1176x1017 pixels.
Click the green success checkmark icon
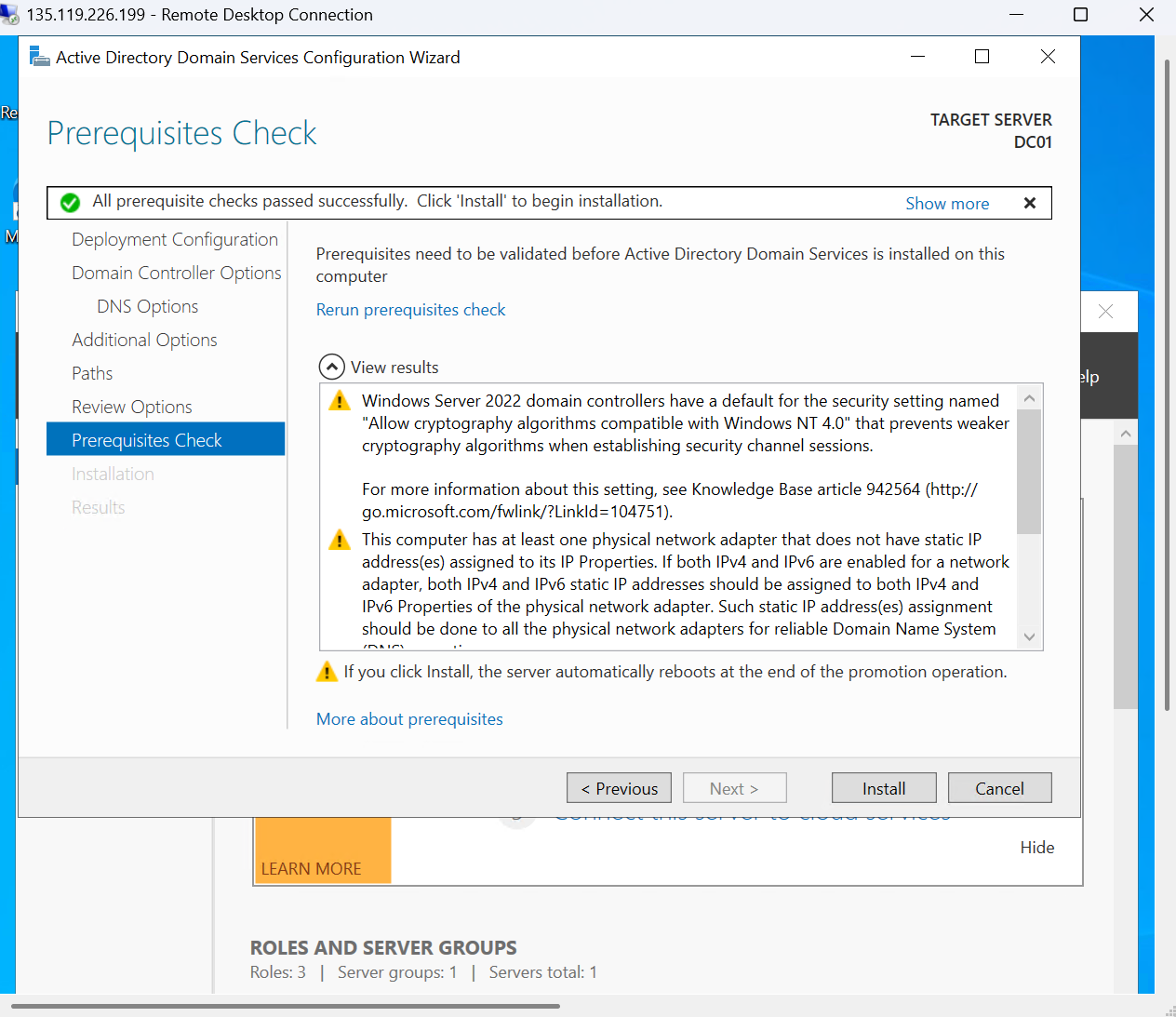click(70, 202)
